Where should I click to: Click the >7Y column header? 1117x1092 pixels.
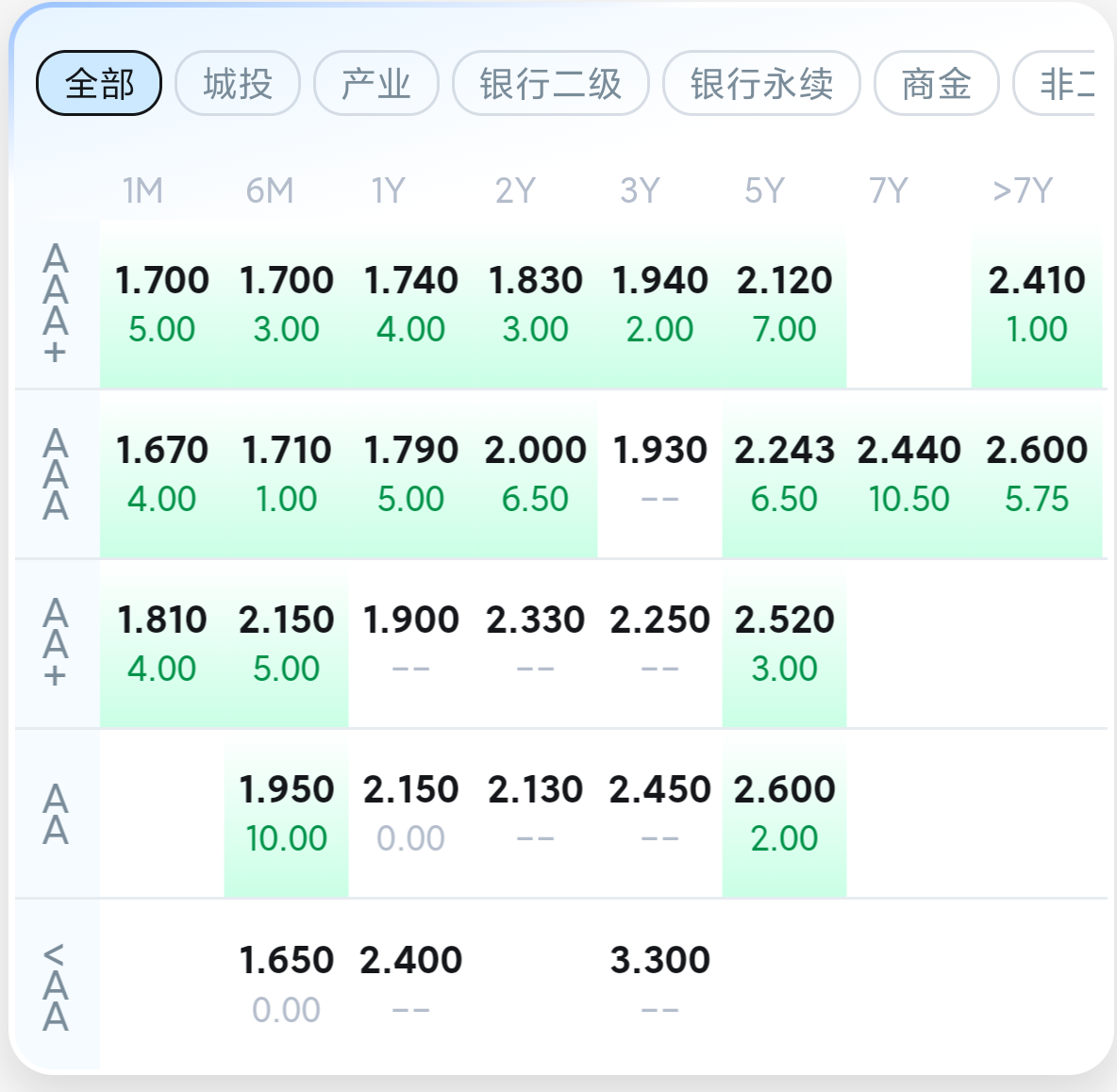click(x=1023, y=191)
